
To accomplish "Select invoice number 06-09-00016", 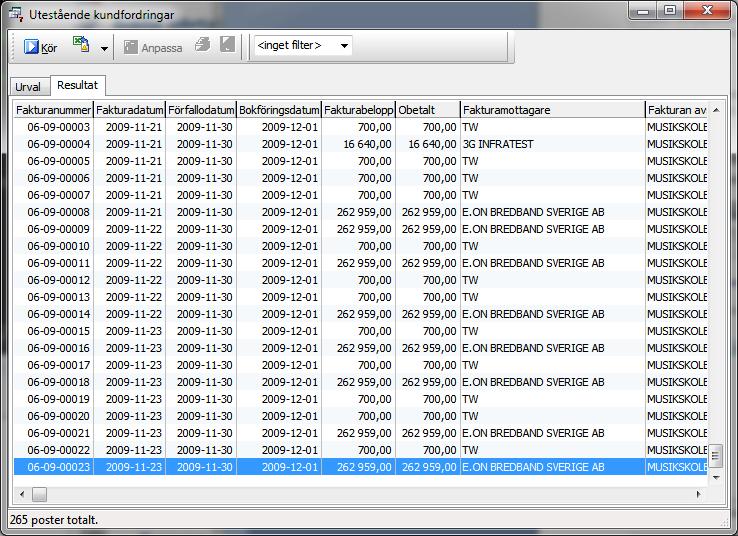I will tap(58, 348).
